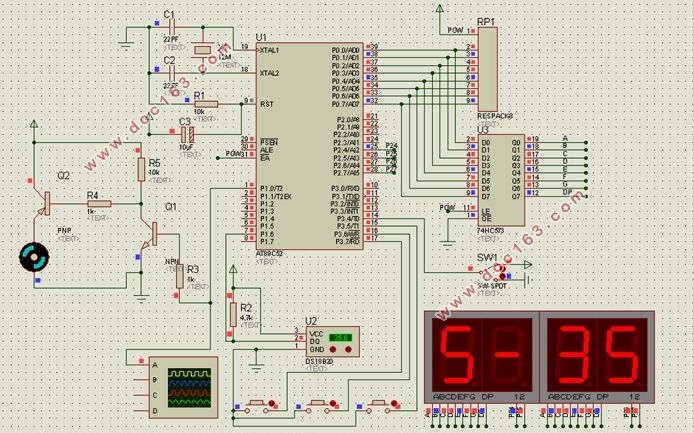This screenshot has width=694, height=433.
Task: Click the Q7 output label on U3
Action: [516, 196]
